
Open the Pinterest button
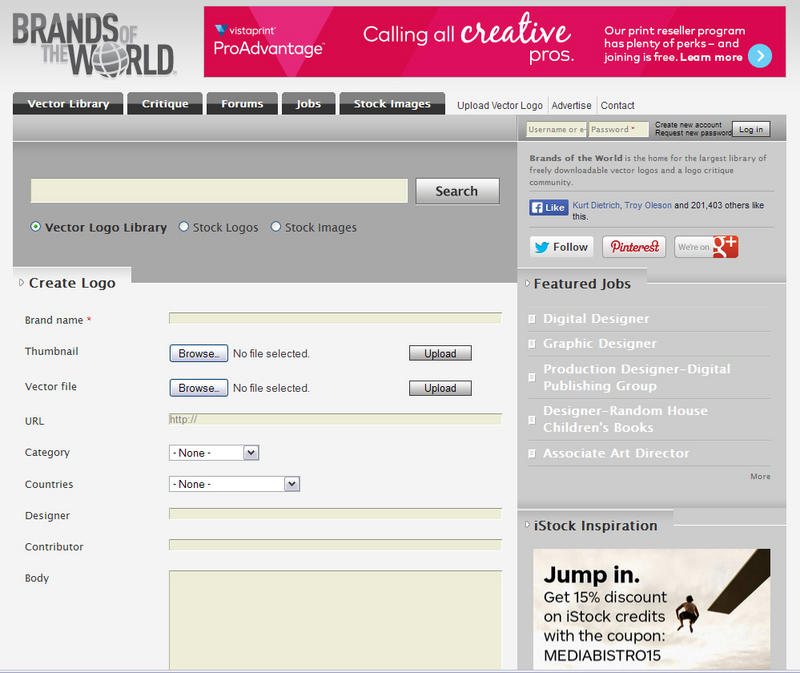(634, 247)
